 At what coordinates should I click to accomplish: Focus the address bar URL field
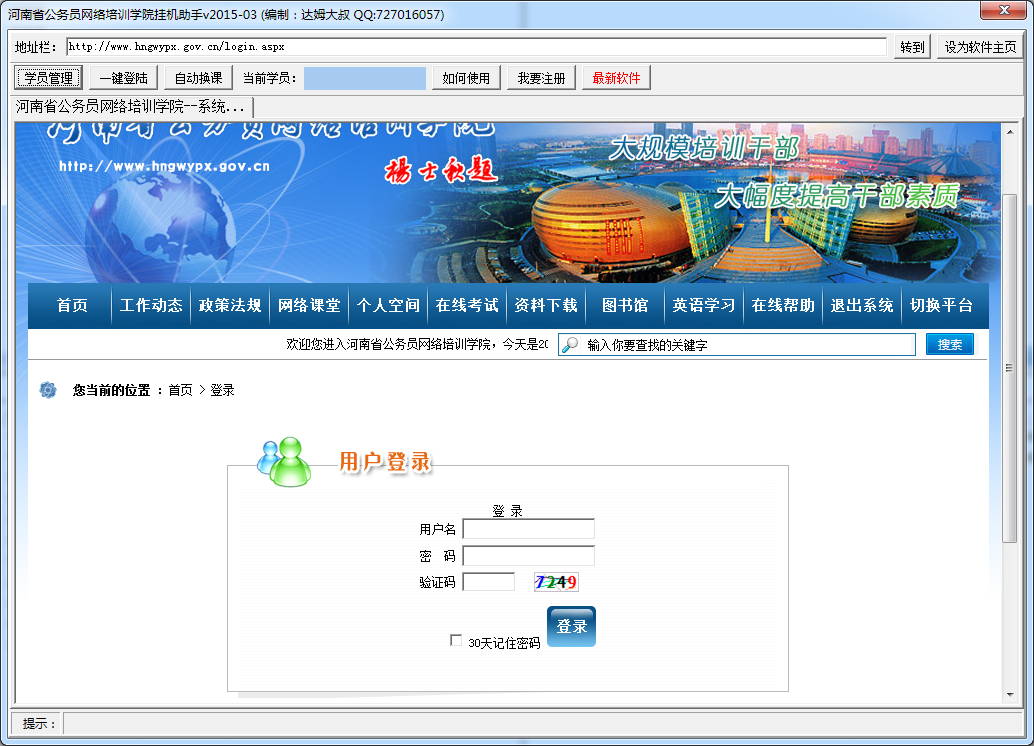pyautogui.click(x=476, y=47)
